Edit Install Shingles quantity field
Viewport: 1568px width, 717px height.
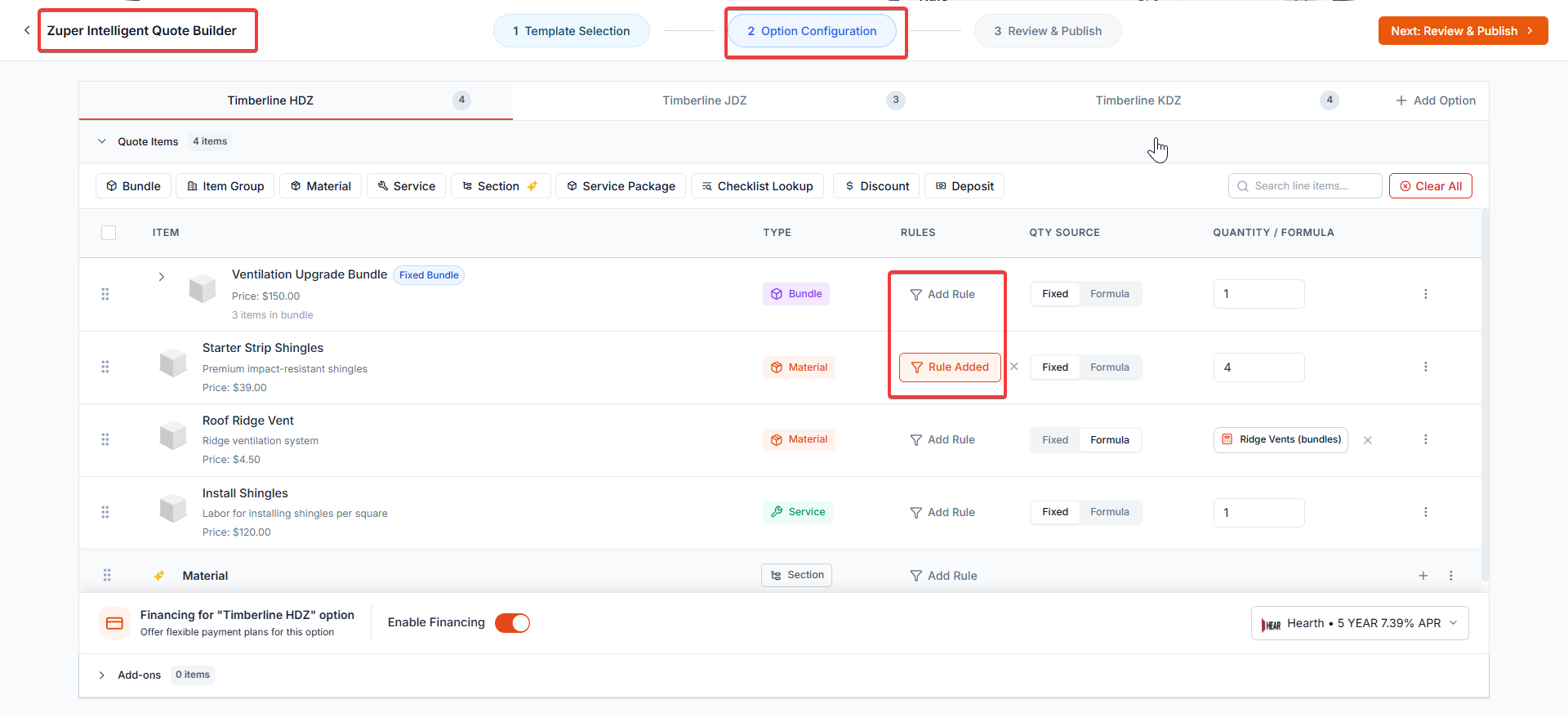click(1259, 513)
